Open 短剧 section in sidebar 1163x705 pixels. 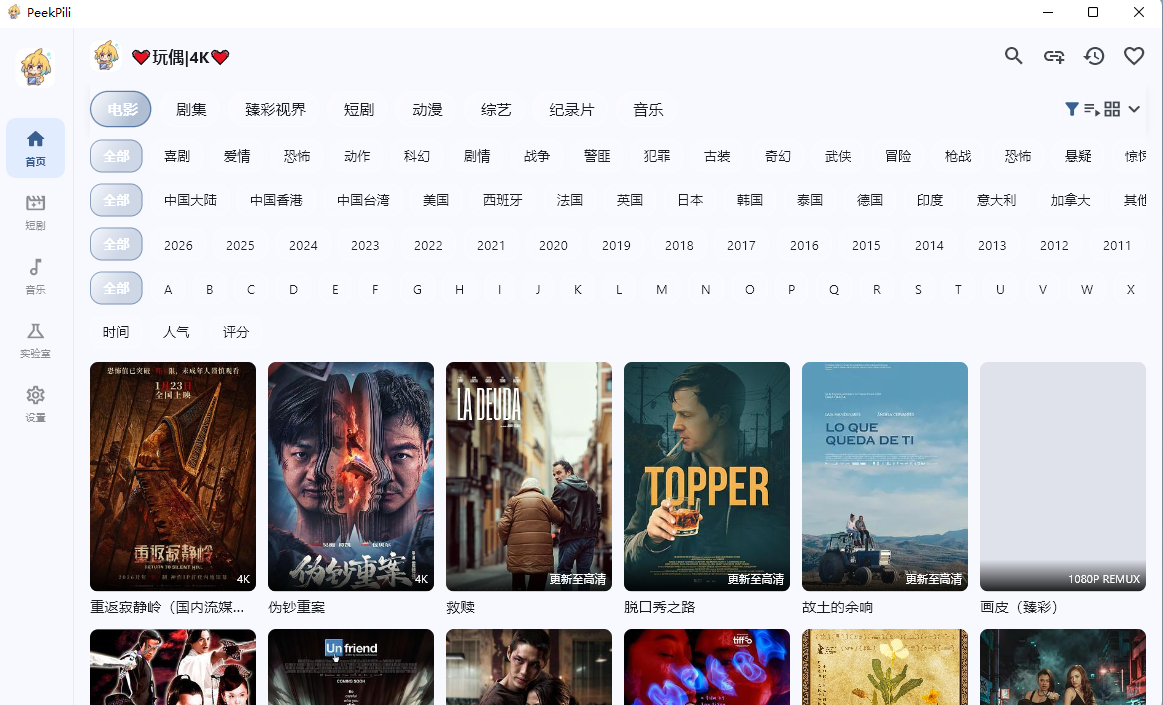[x=36, y=212]
